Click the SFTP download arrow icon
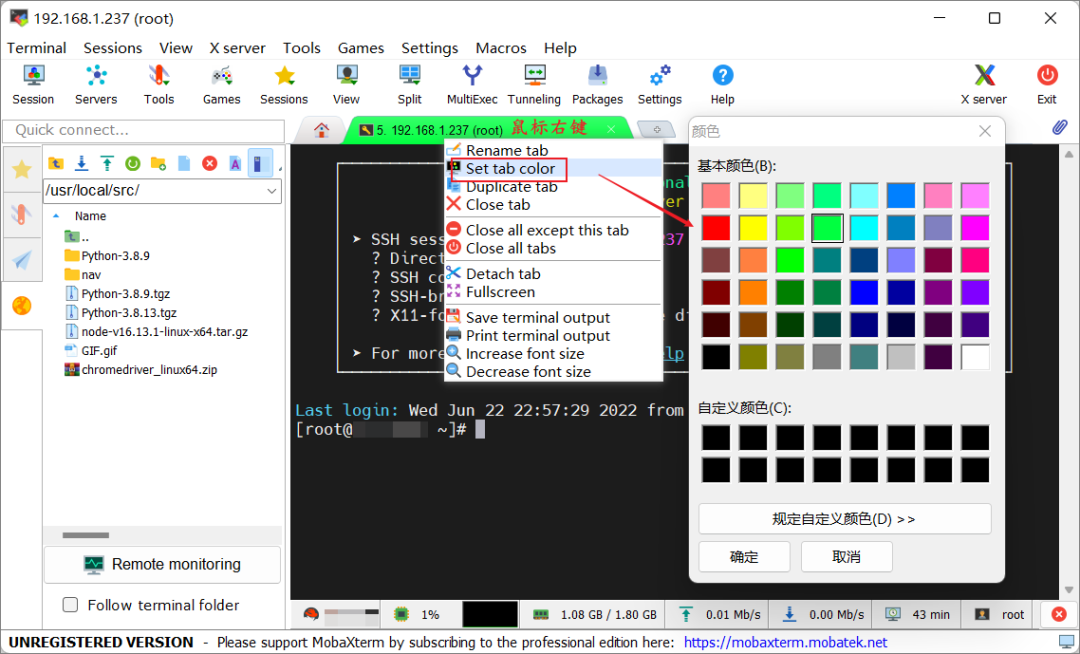Screen dimensions: 1080x654 [81, 163]
